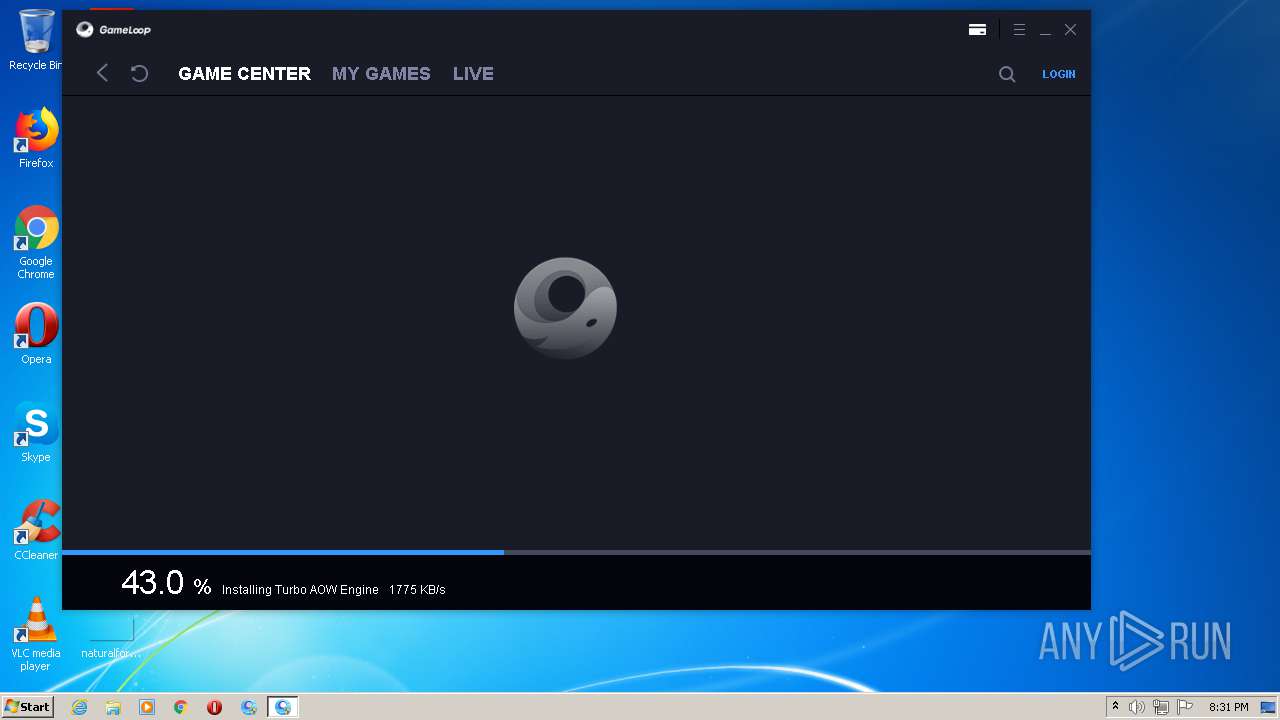1280x720 pixels.
Task: Select Google Chrome desktop shortcut
Action: click(x=36, y=243)
